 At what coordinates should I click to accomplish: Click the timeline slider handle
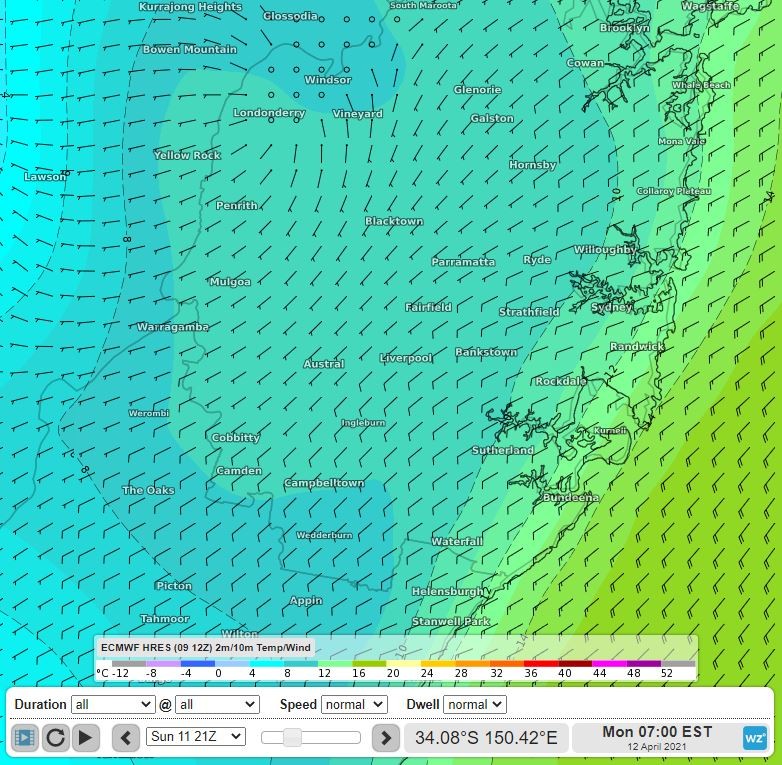[x=292, y=738]
